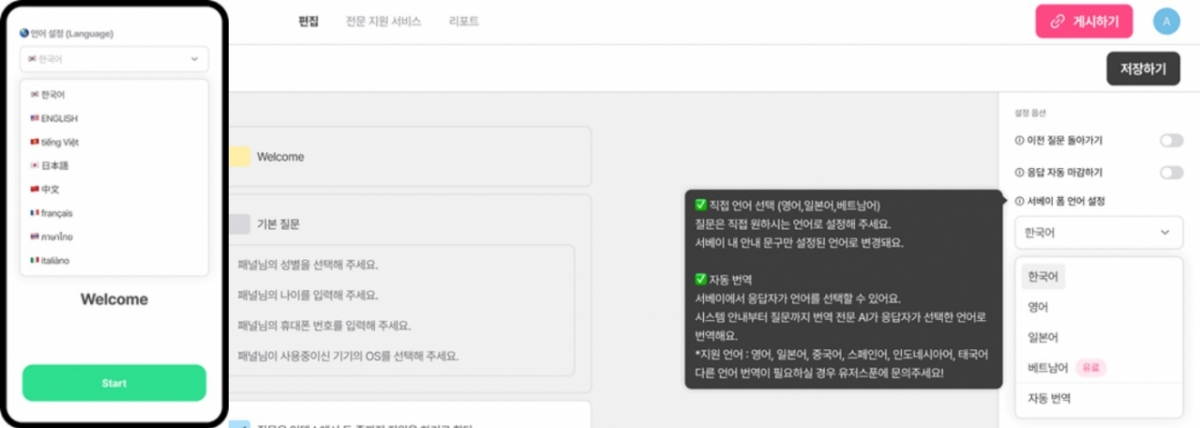Click the green Start button in the preview
Viewport: 1200px width, 428px height.
[114, 383]
